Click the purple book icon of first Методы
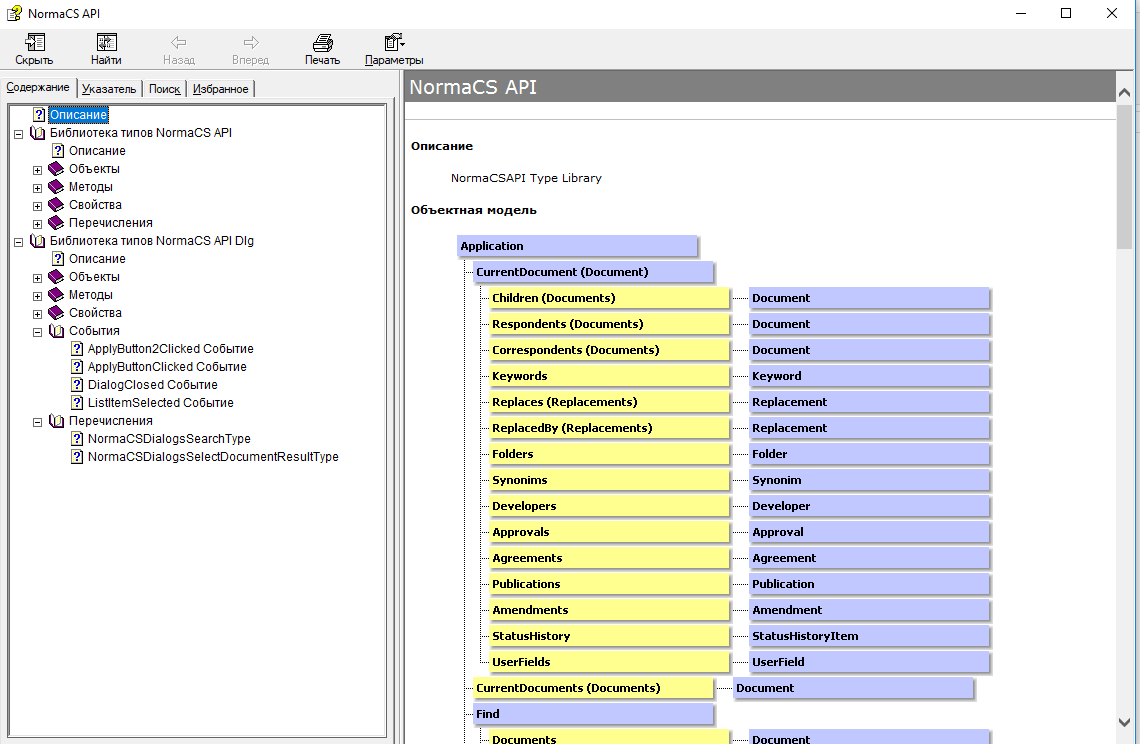1140x750 pixels. click(56, 187)
